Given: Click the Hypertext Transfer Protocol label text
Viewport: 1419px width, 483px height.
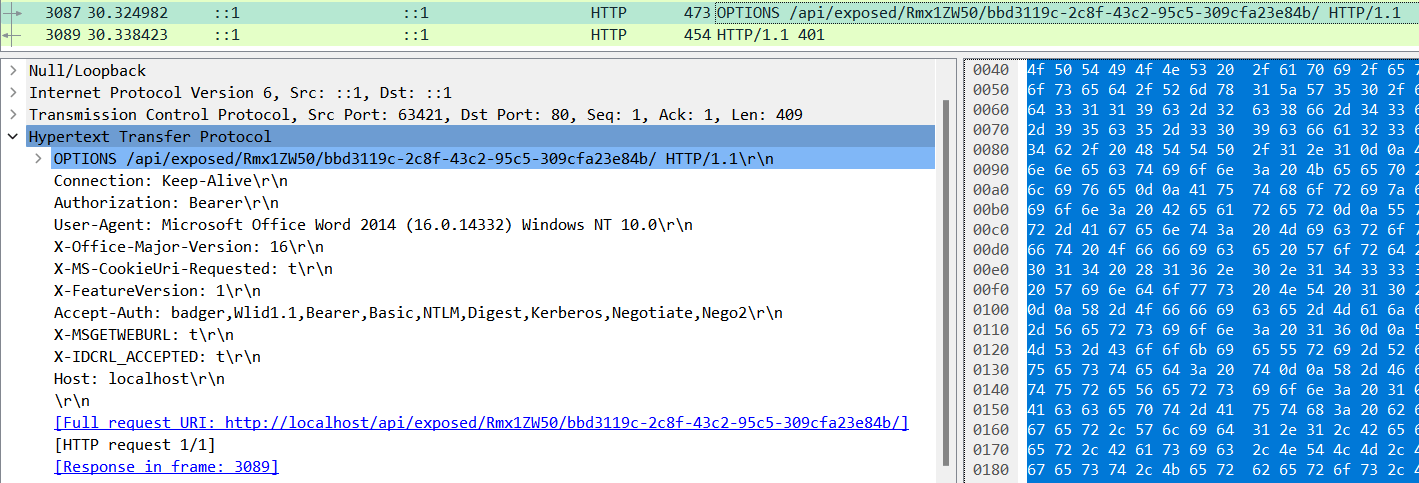Looking at the screenshot, I should coord(150,137).
